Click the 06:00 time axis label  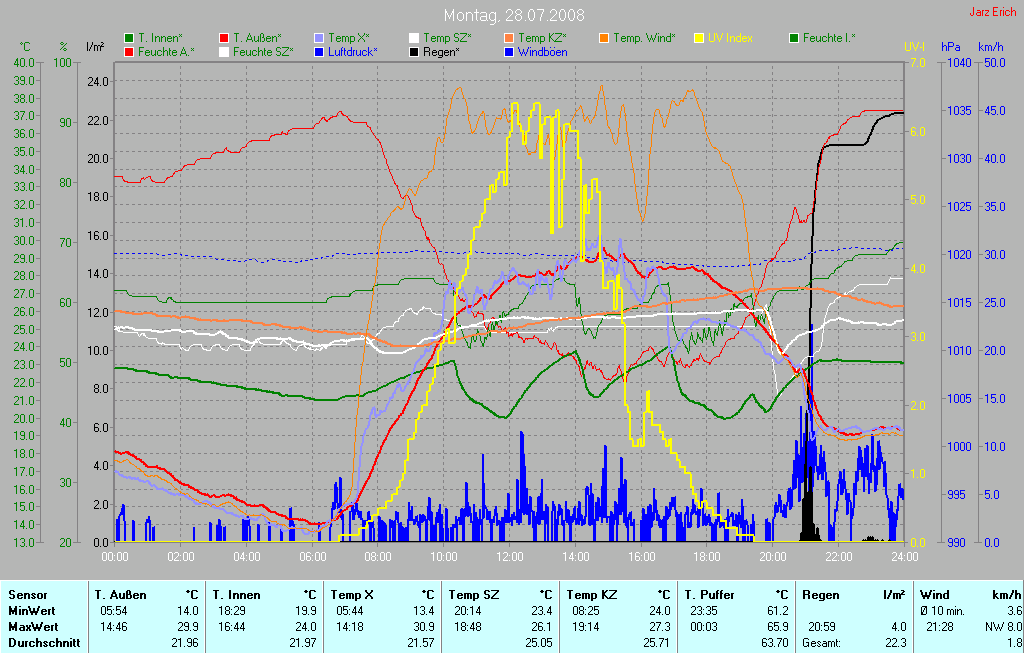coord(313,557)
